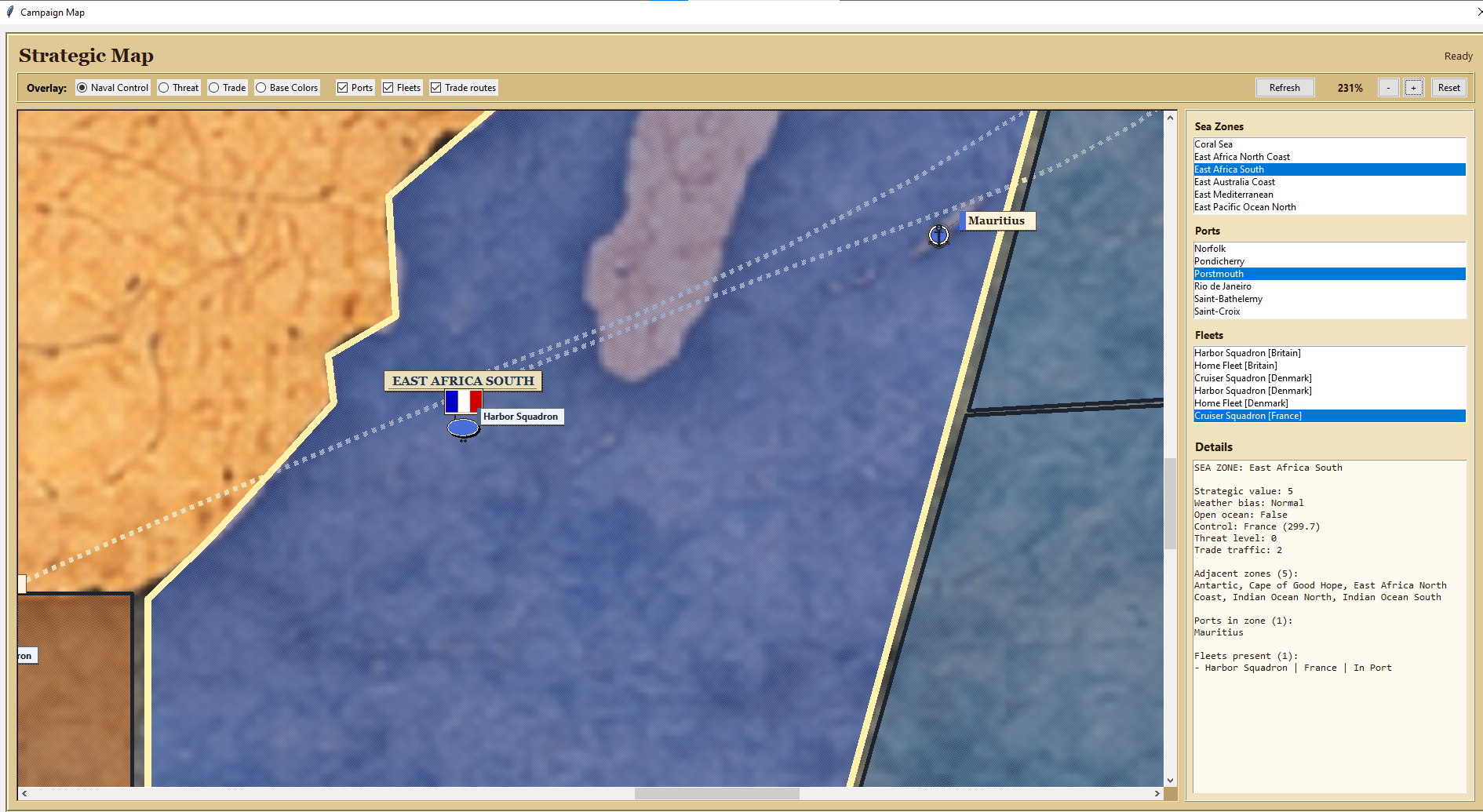Click the map horizontal scrollbar right arrow
This screenshot has width=1483, height=812.
pos(1157,793)
